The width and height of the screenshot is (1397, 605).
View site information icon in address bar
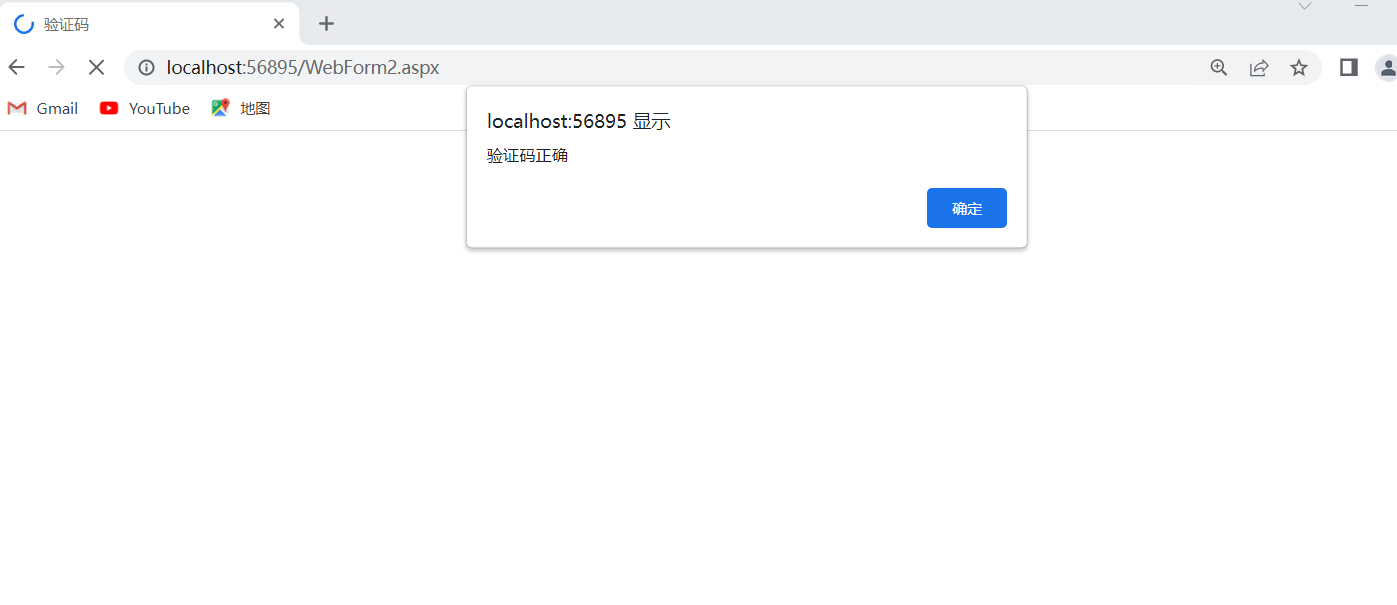(x=147, y=68)
